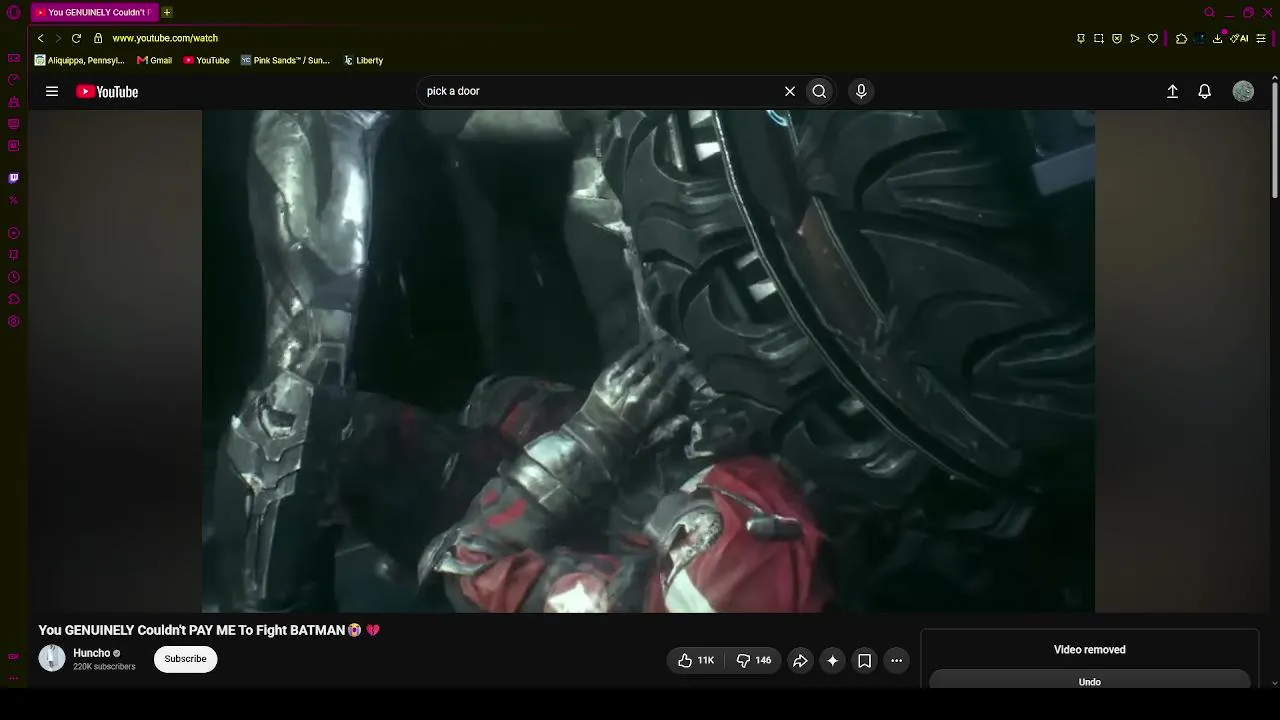Clear the search query text

tap(790, 91)
